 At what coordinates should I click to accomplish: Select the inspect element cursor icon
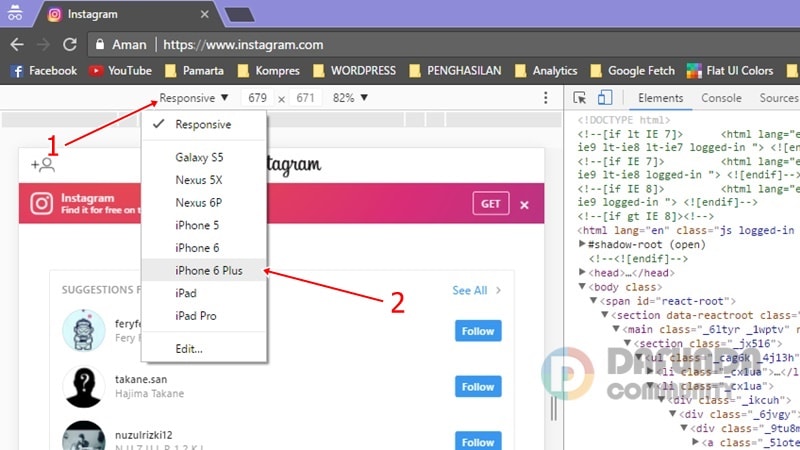(581, 98)
